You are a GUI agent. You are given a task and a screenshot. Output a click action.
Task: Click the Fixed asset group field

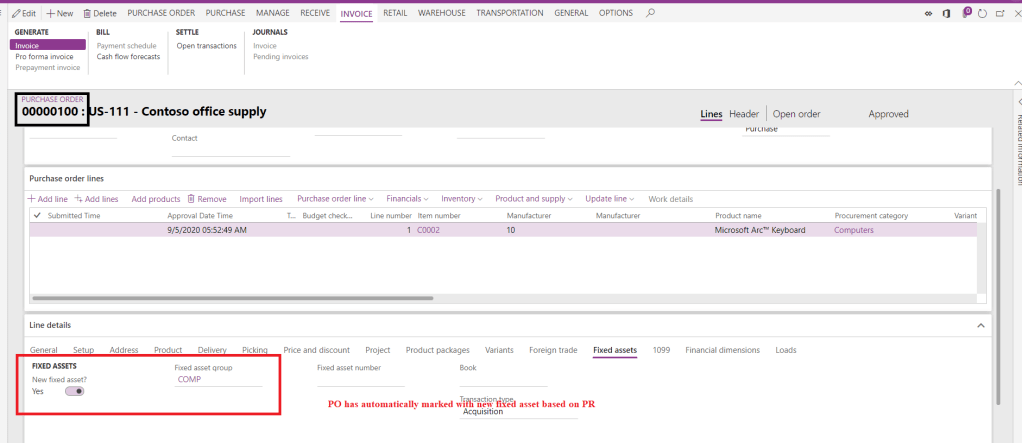[218, 379]
